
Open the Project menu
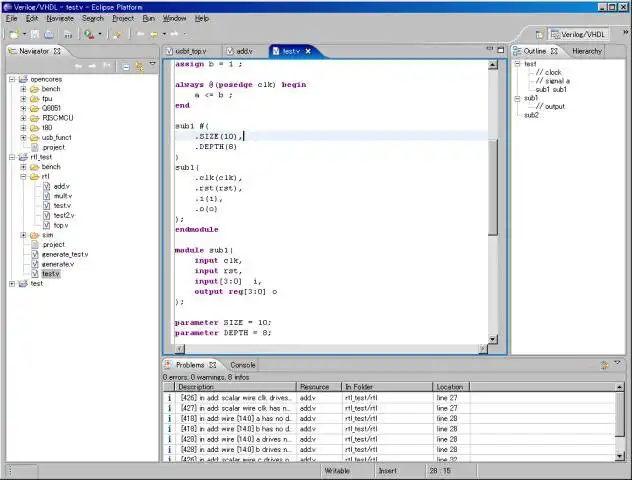123,18
